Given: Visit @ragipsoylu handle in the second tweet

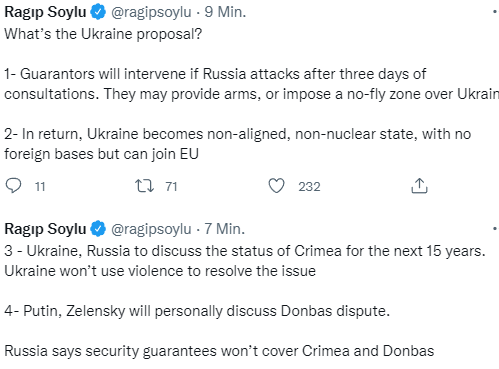Looking at the screenshot, I should [151, 230].
